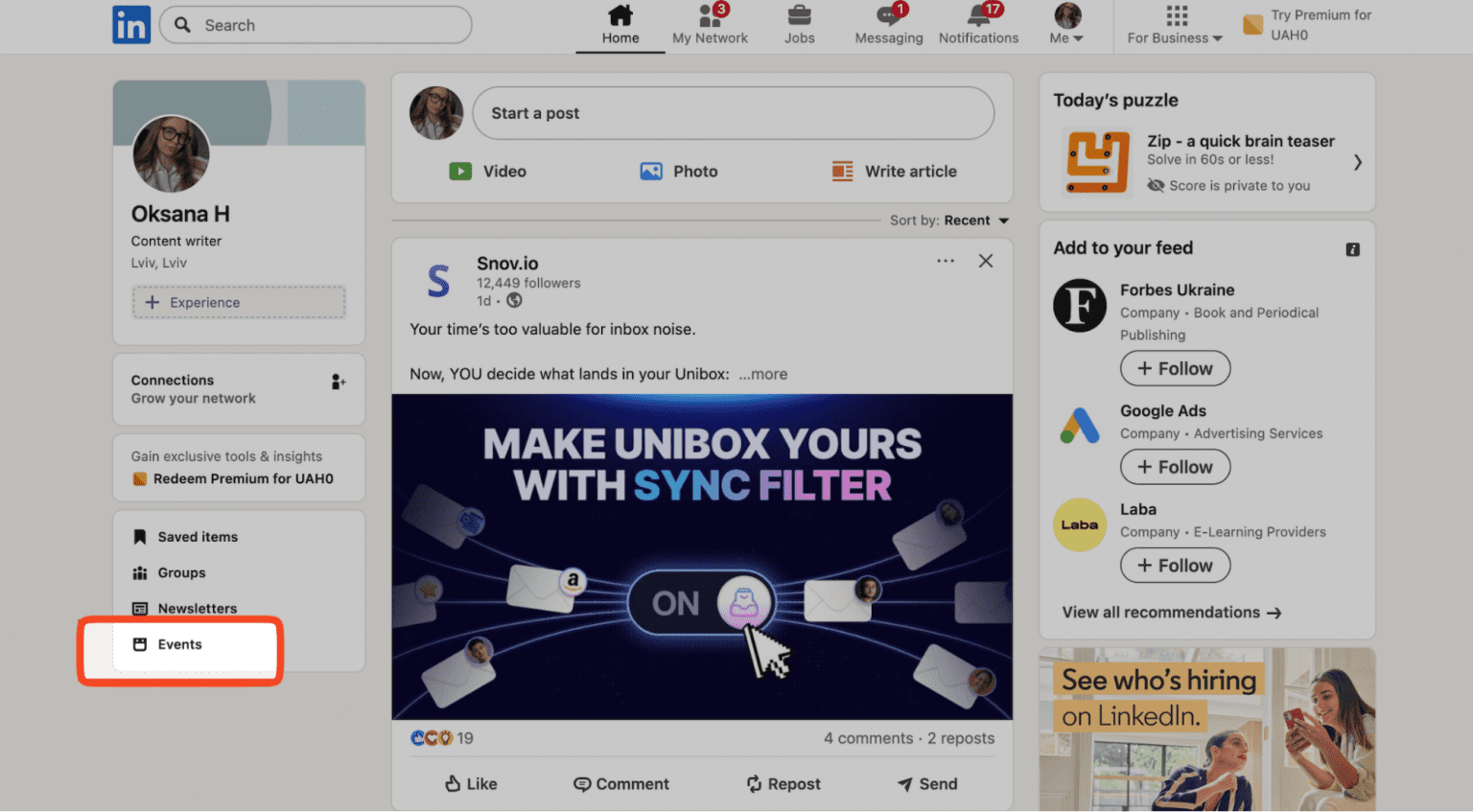Expand the For Business menu
Viewport: 1473px width, 812px height.
click(x=1175, y=26)
